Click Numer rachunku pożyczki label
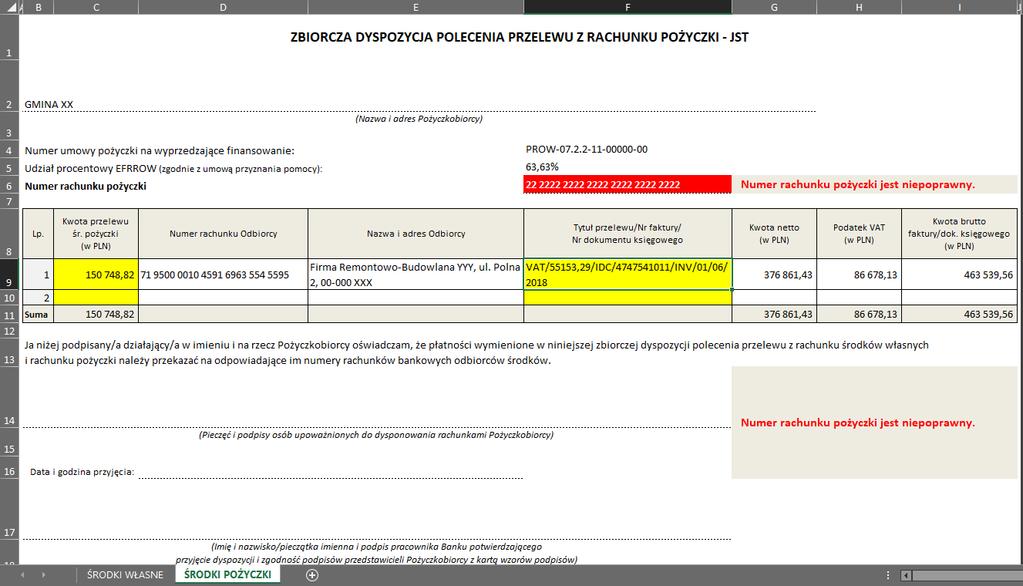This screenshot has width=1023, height=586. 85,186
